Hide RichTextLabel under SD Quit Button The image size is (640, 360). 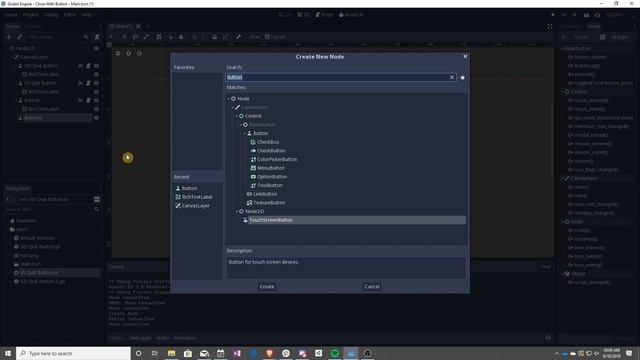point(96,74)
